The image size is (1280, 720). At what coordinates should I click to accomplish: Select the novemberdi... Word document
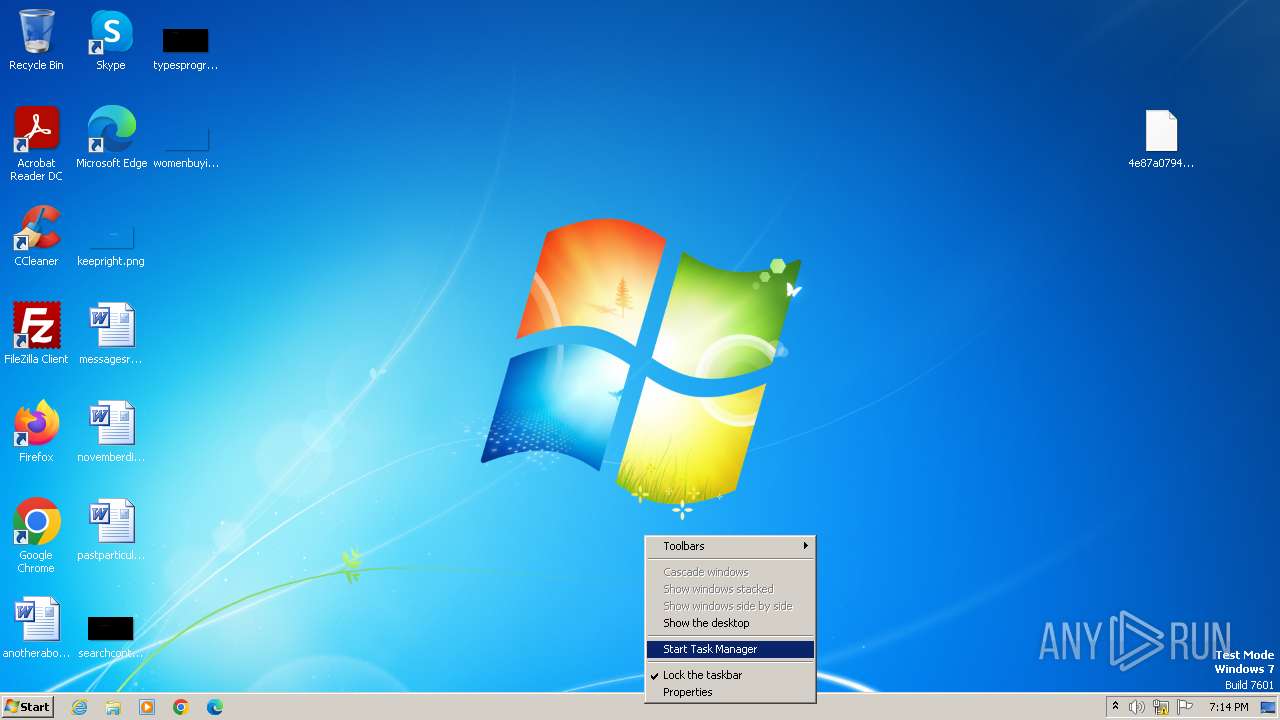(111, 432)
